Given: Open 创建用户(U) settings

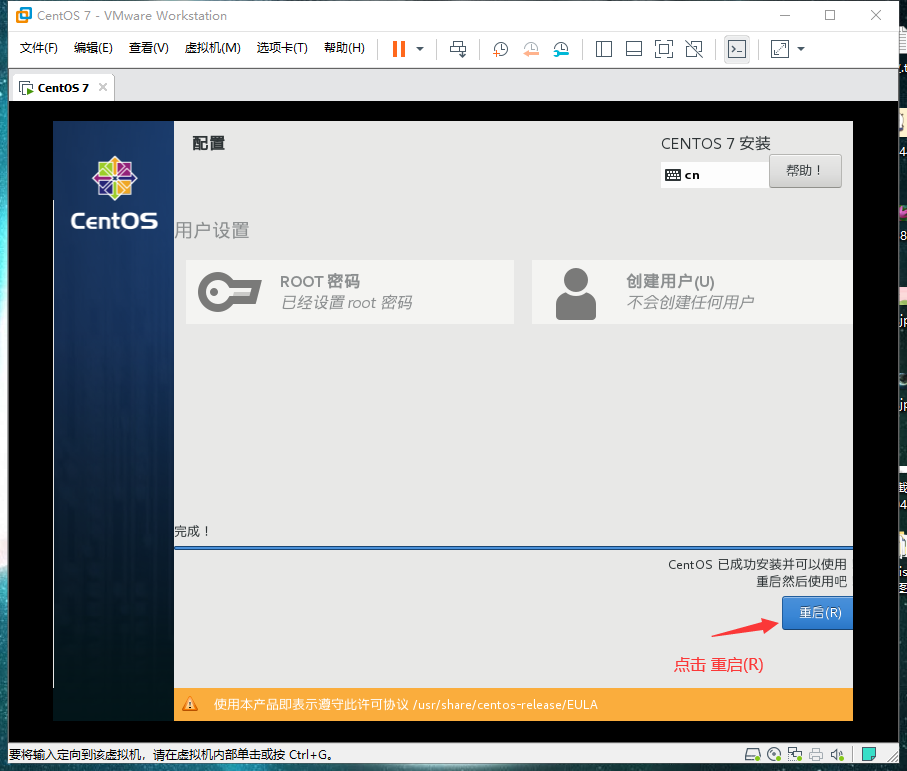Looking at the screenshot, I should point(692,292).
